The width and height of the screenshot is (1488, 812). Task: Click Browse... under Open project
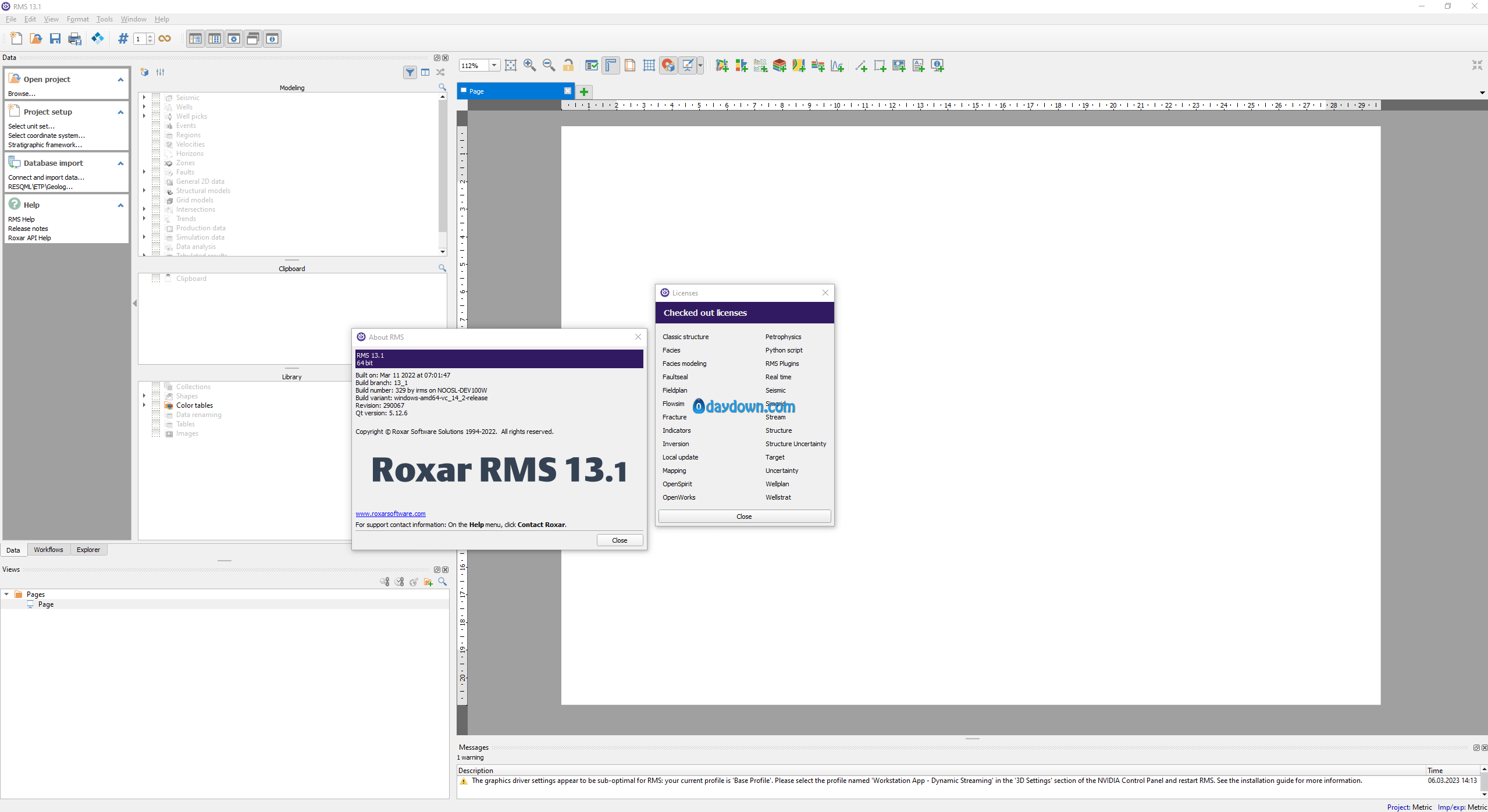[22, 94]
